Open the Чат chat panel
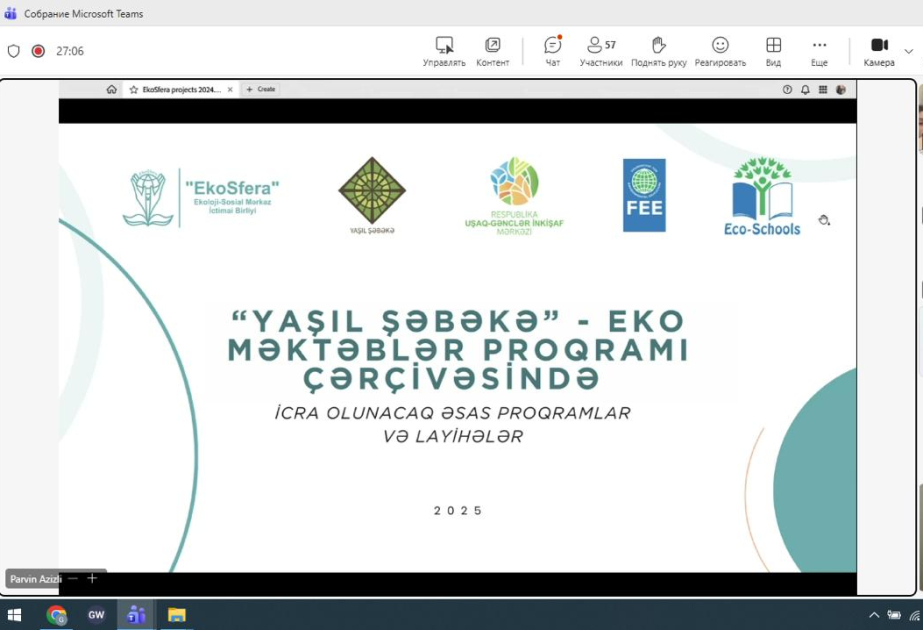 [553, 51]
